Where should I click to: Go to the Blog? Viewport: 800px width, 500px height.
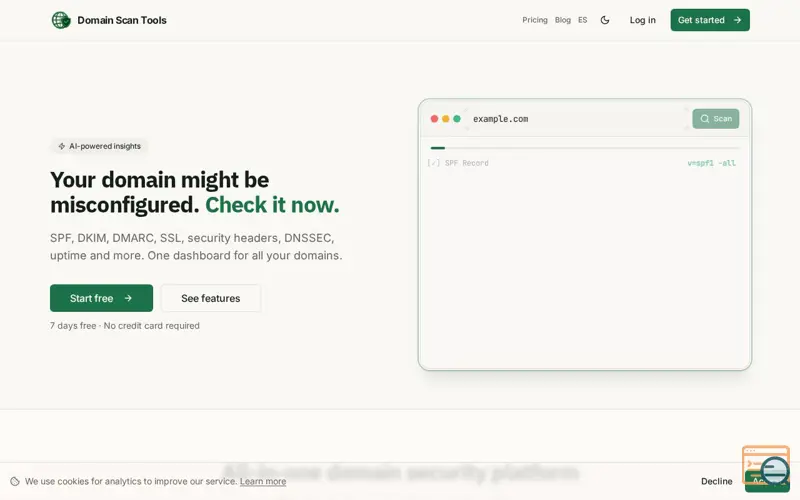[x=563, y=20]
